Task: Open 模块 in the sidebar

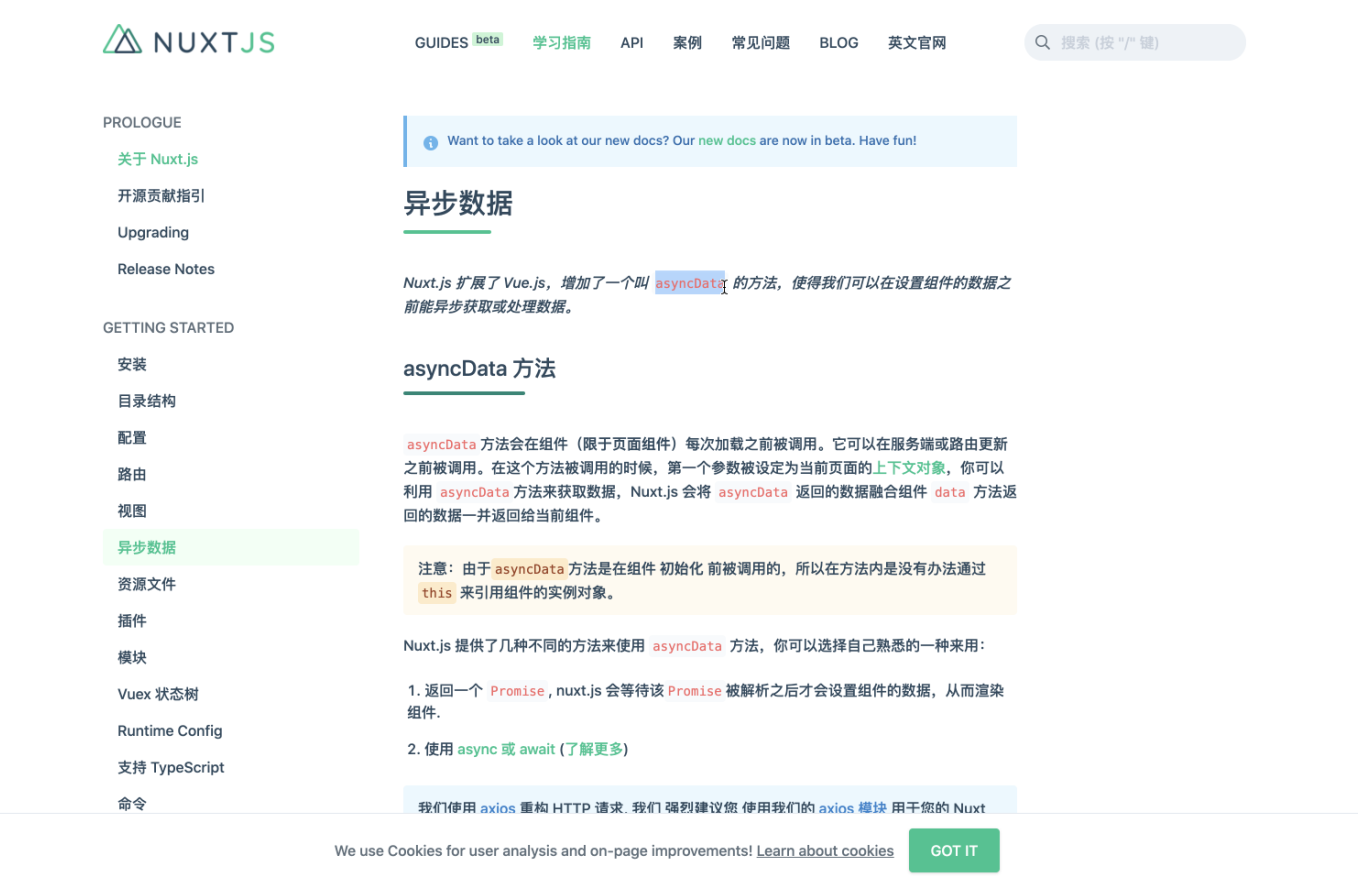Action: [132, 657]
